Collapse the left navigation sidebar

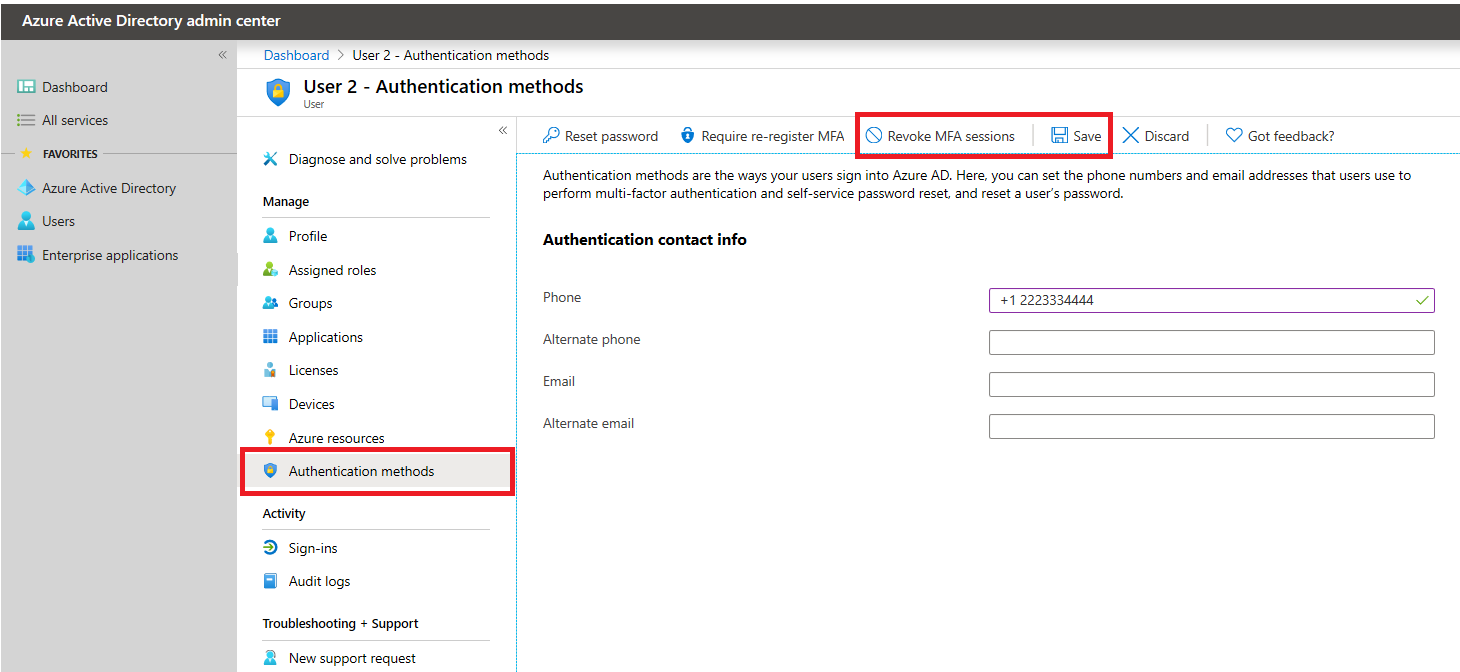click(x=223, y=55)
